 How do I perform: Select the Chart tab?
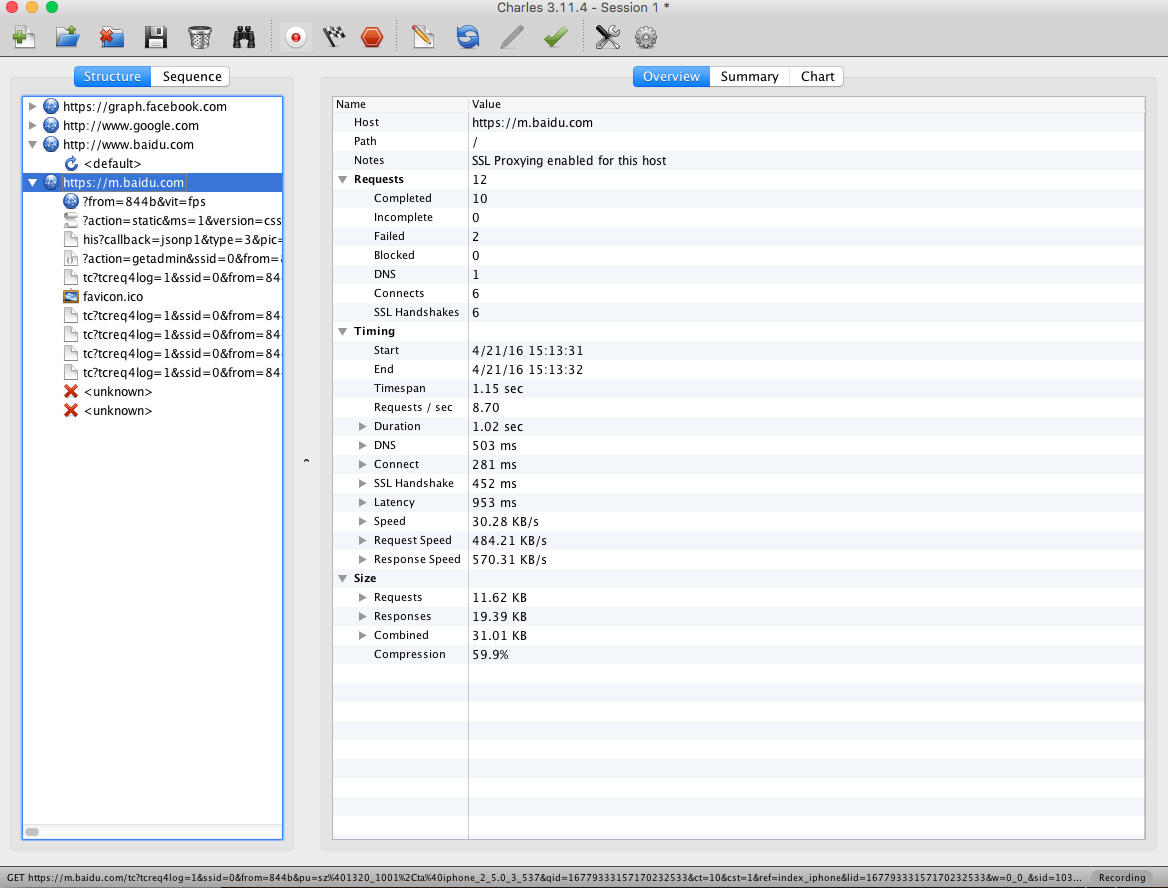tap(817, 76)
